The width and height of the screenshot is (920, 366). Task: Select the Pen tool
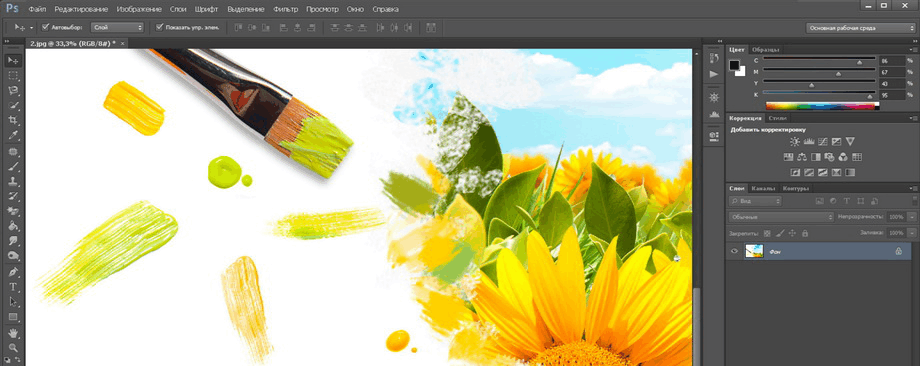coord(13,272)
